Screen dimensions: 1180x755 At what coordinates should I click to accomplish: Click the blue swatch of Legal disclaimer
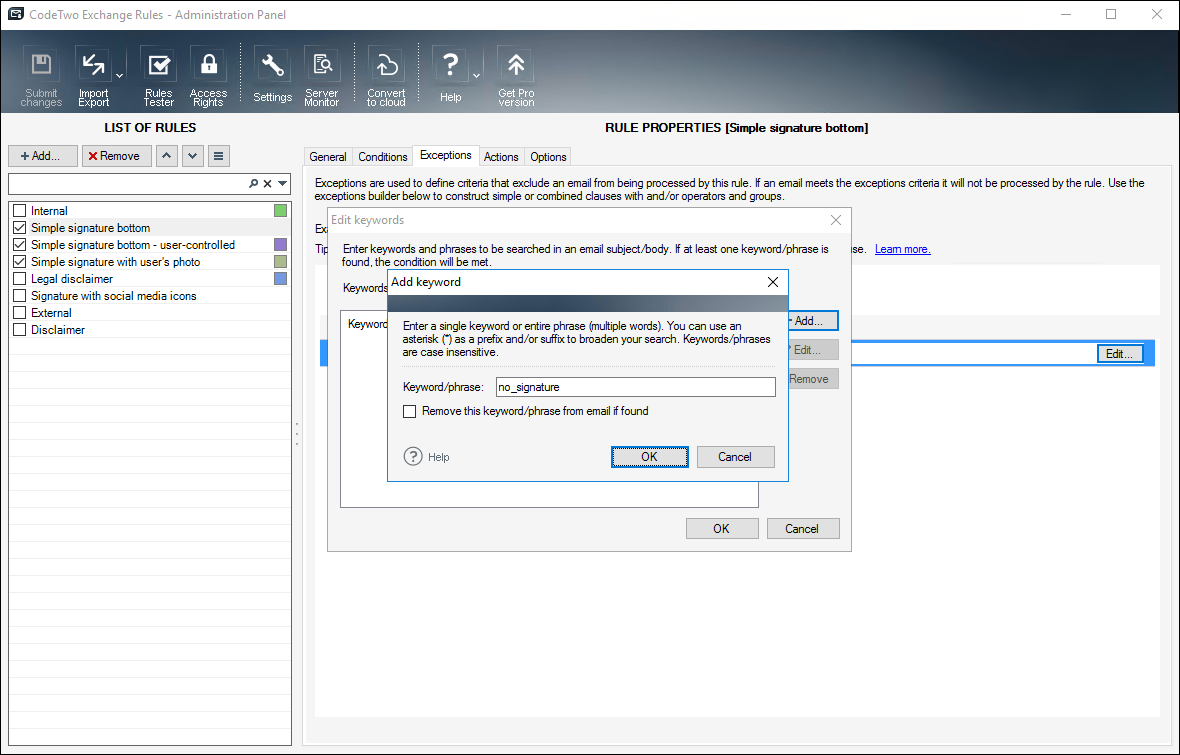pos(281,279)
